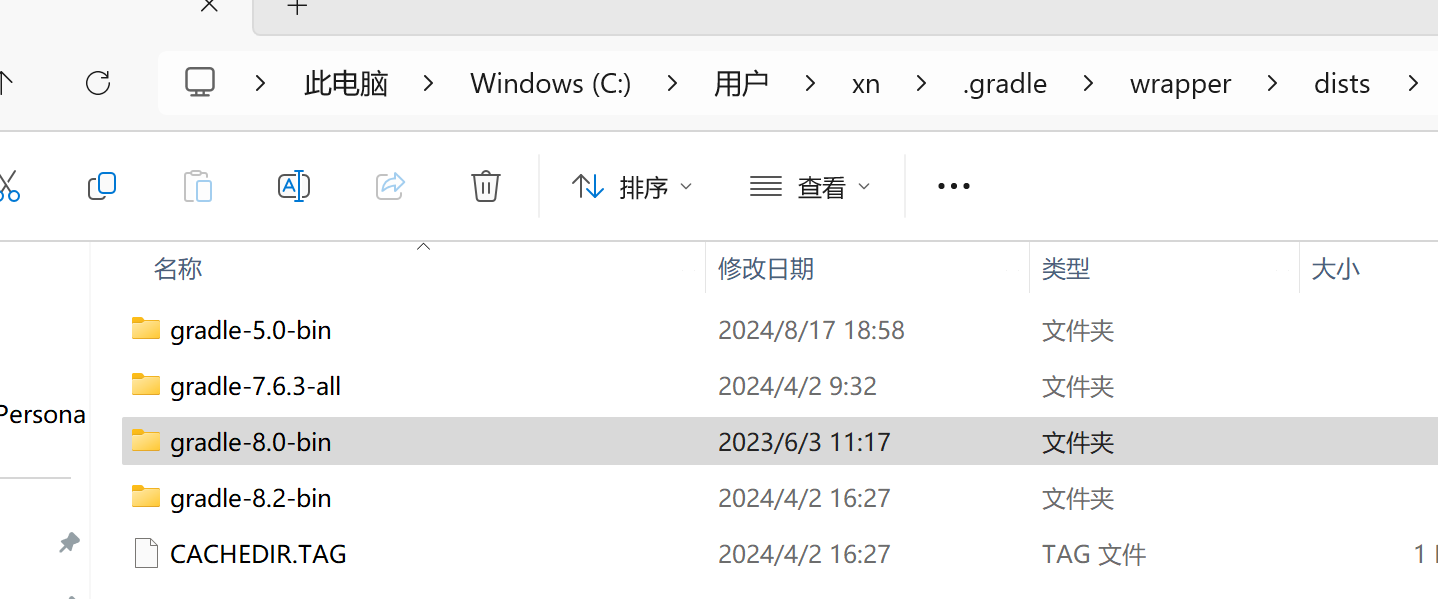Click the Rename icon in toolbar
This screenshot has height=599, width=1438.
[x=294, y=186]
